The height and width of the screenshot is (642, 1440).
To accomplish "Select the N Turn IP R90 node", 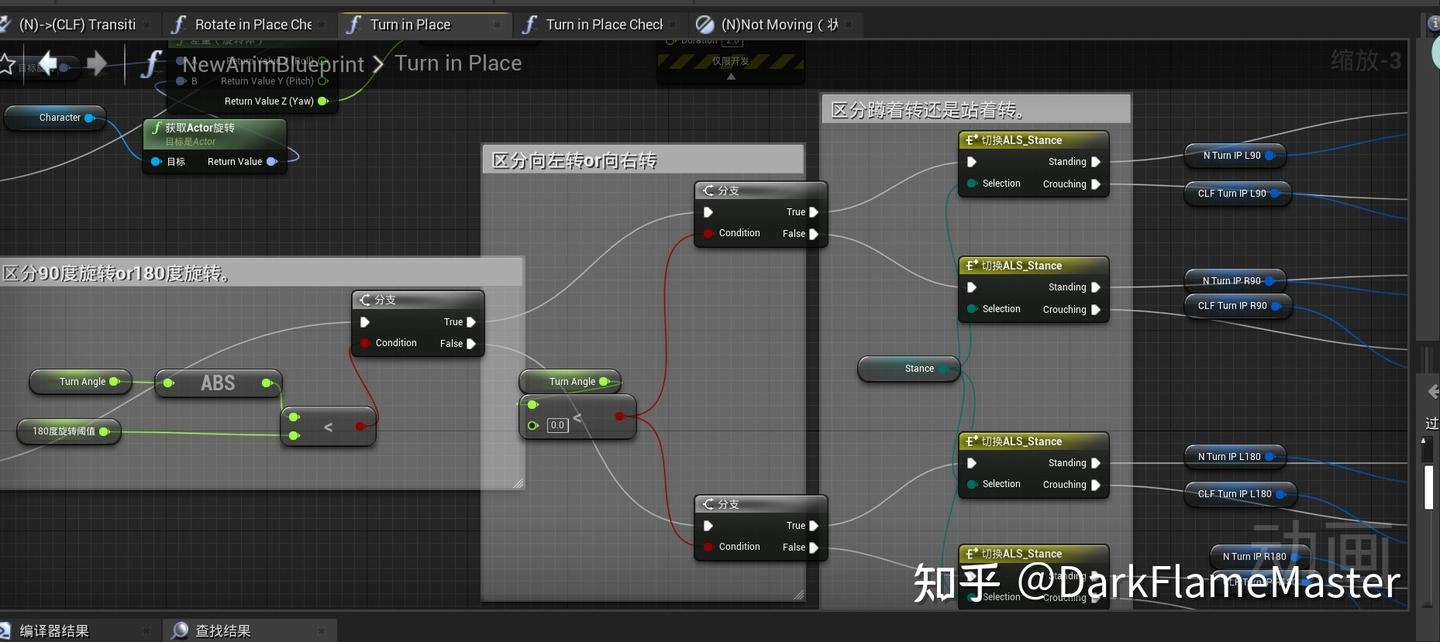I will (x=1236, y=280).
